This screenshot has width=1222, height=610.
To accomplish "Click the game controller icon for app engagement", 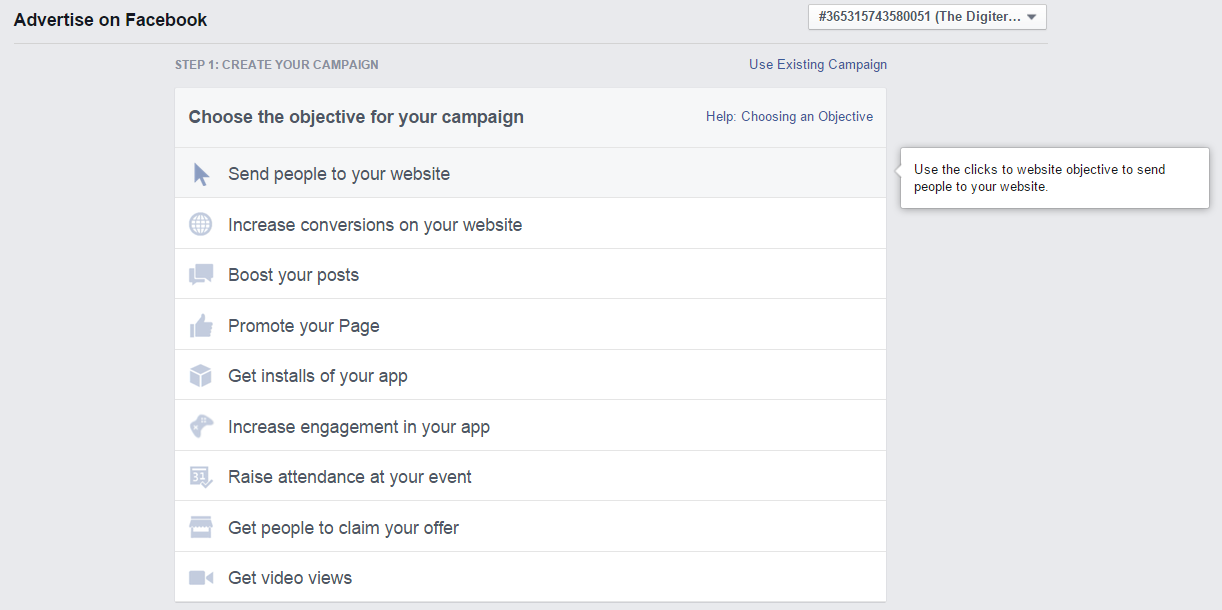I will click(201, 426).
